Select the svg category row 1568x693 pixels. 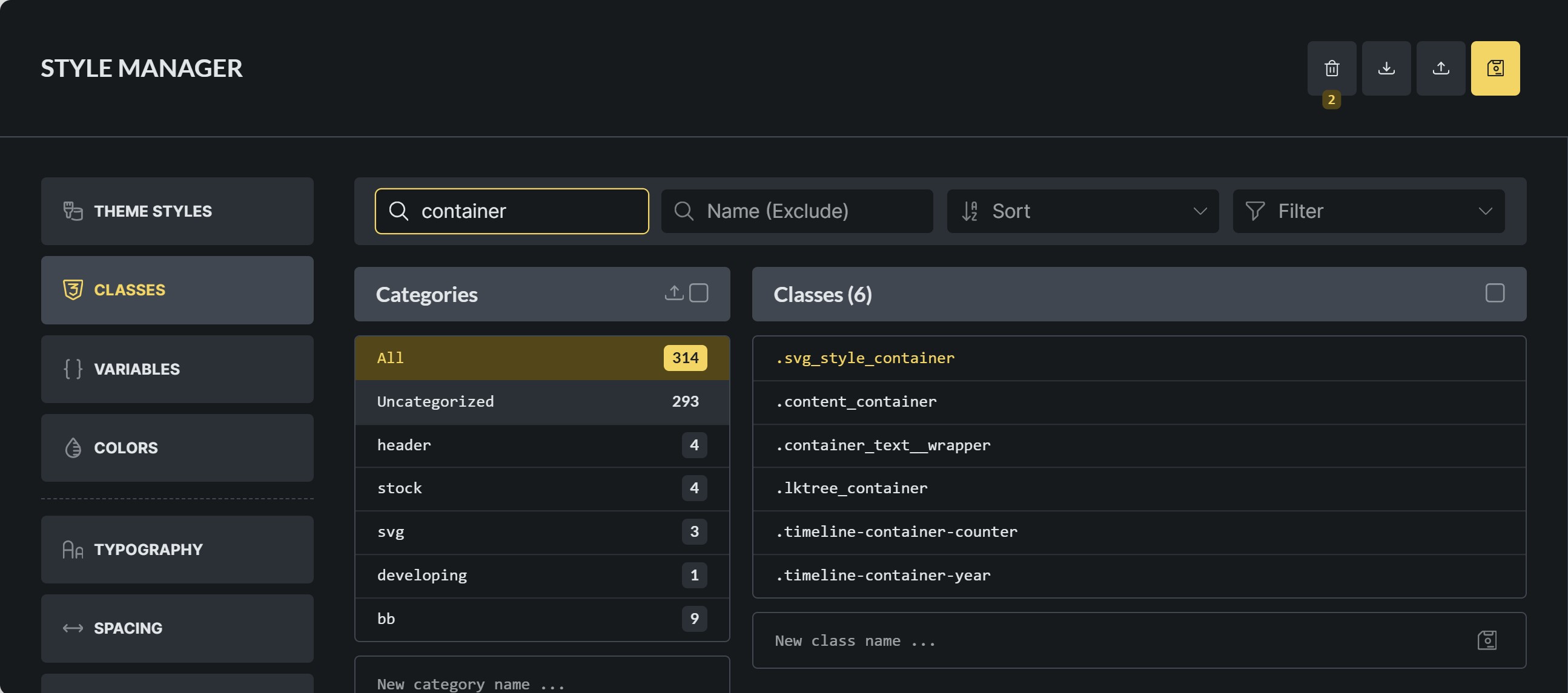pyautogui.click(x=541, y=532)
